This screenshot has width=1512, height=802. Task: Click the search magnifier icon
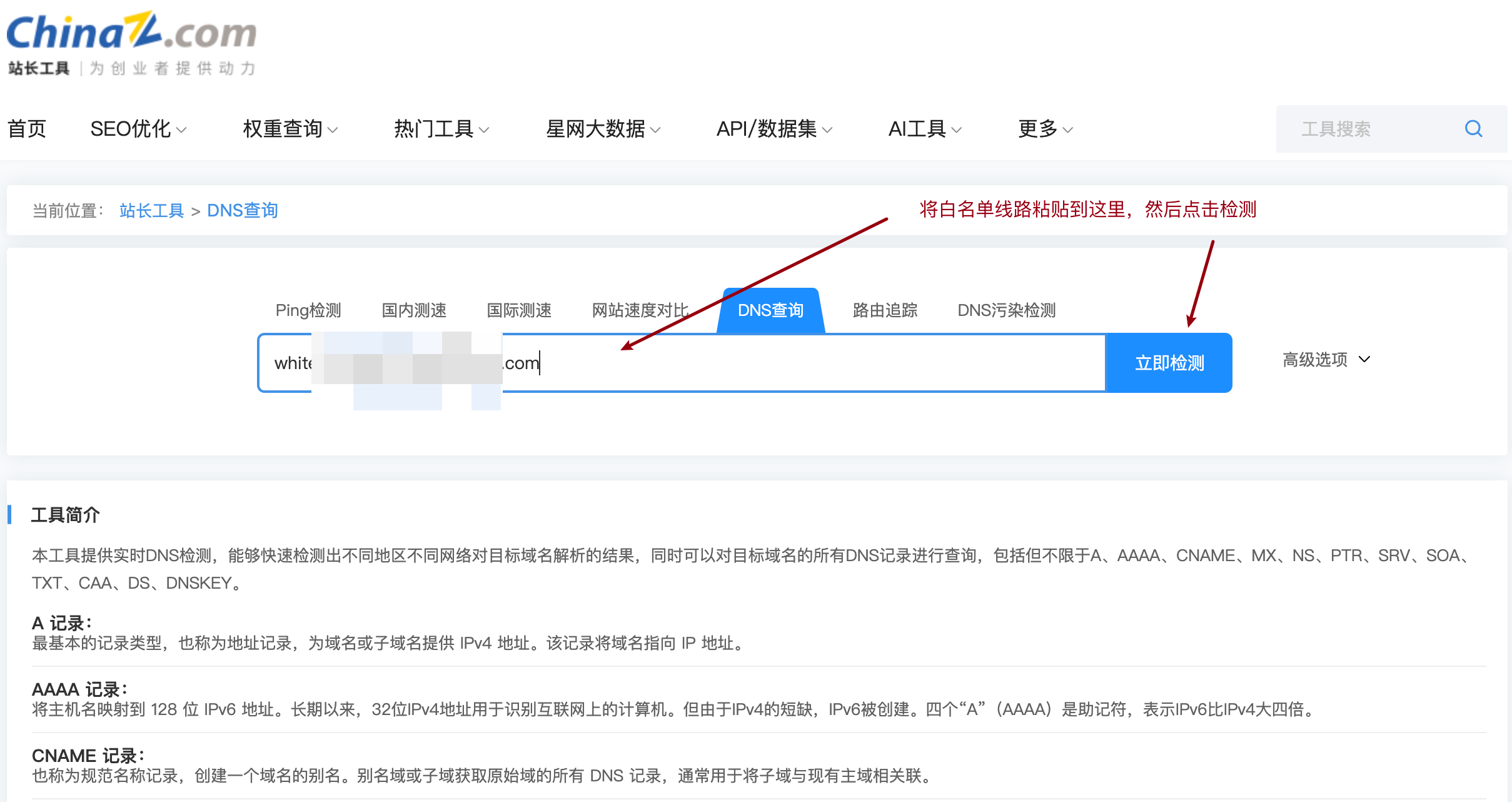tap(1473, 129)
